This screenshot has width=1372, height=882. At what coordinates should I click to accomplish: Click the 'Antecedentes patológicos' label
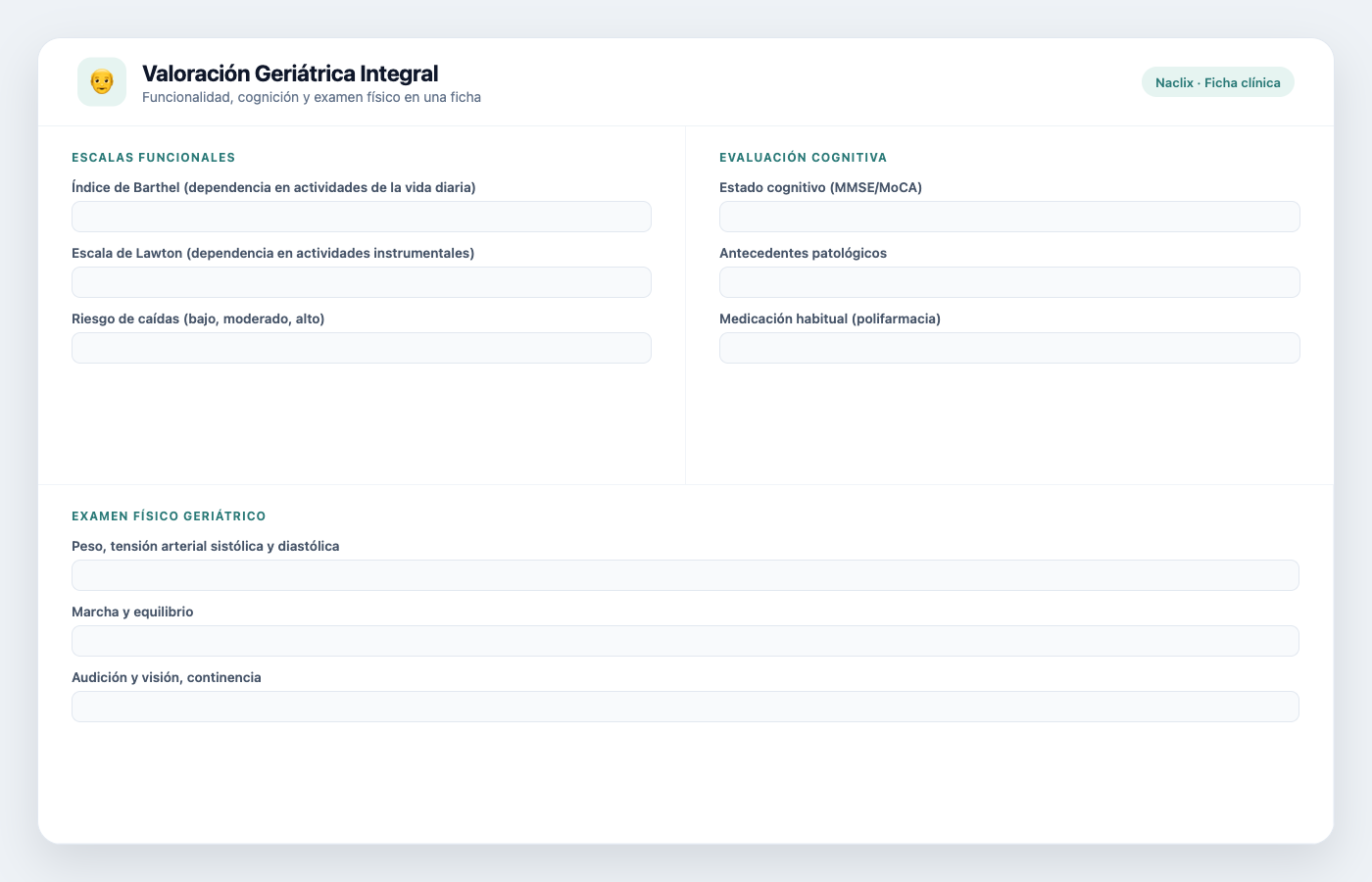click(804, 253)
